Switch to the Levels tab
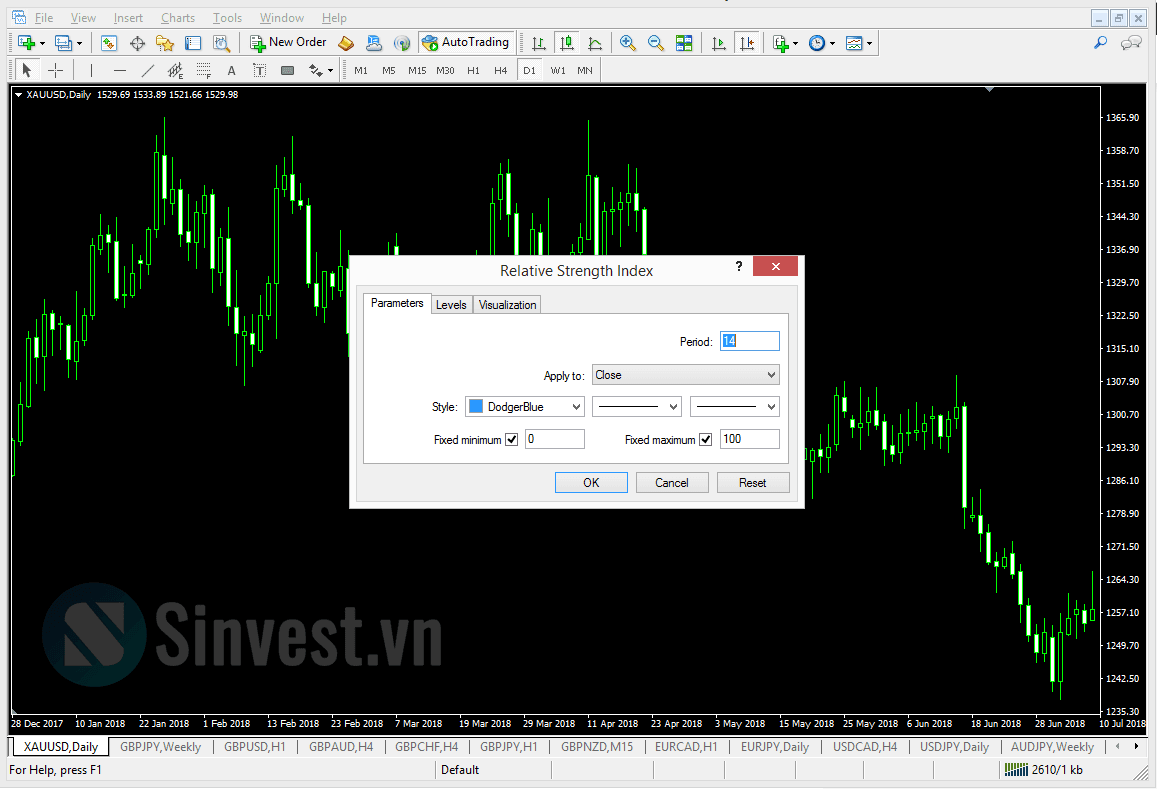The width and height of the screenshot is (1157, 789). coord(451,305)
